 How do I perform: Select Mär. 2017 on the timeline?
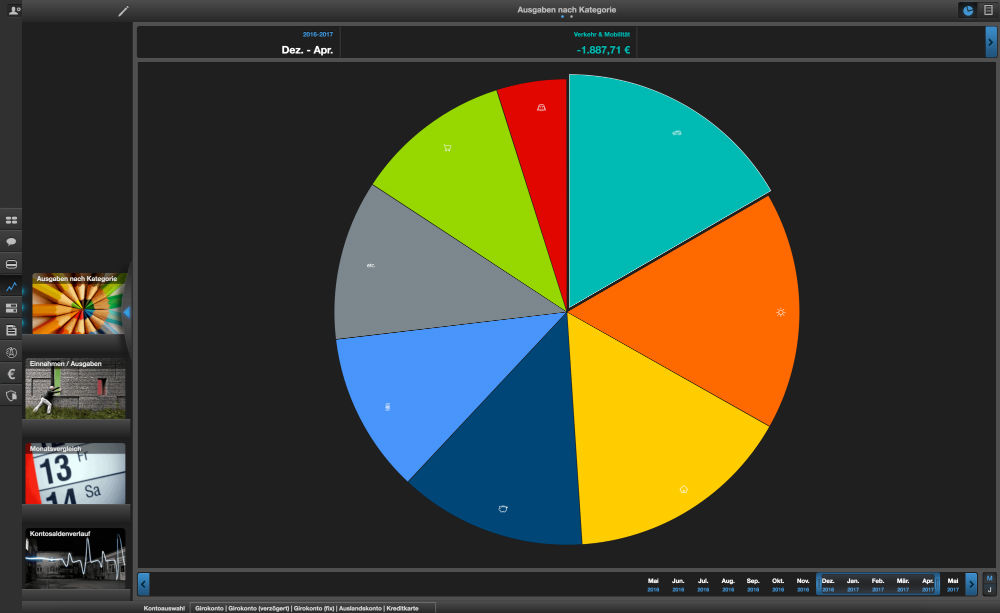pos(903,585)
